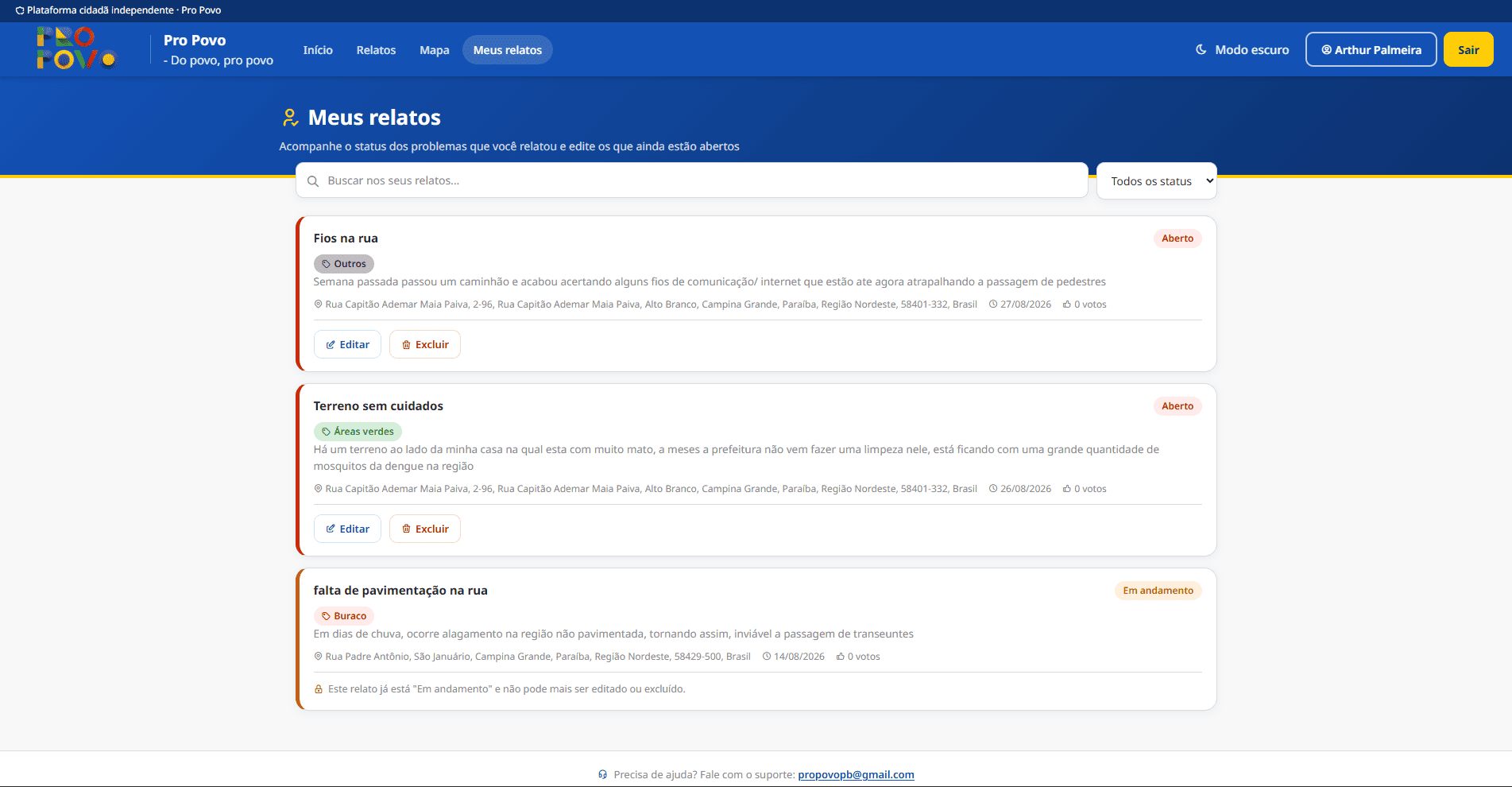Viewport: 1512px width, 787px height.
Task: Edit the Fios na rua report
Action: click(x=348, y=344)
